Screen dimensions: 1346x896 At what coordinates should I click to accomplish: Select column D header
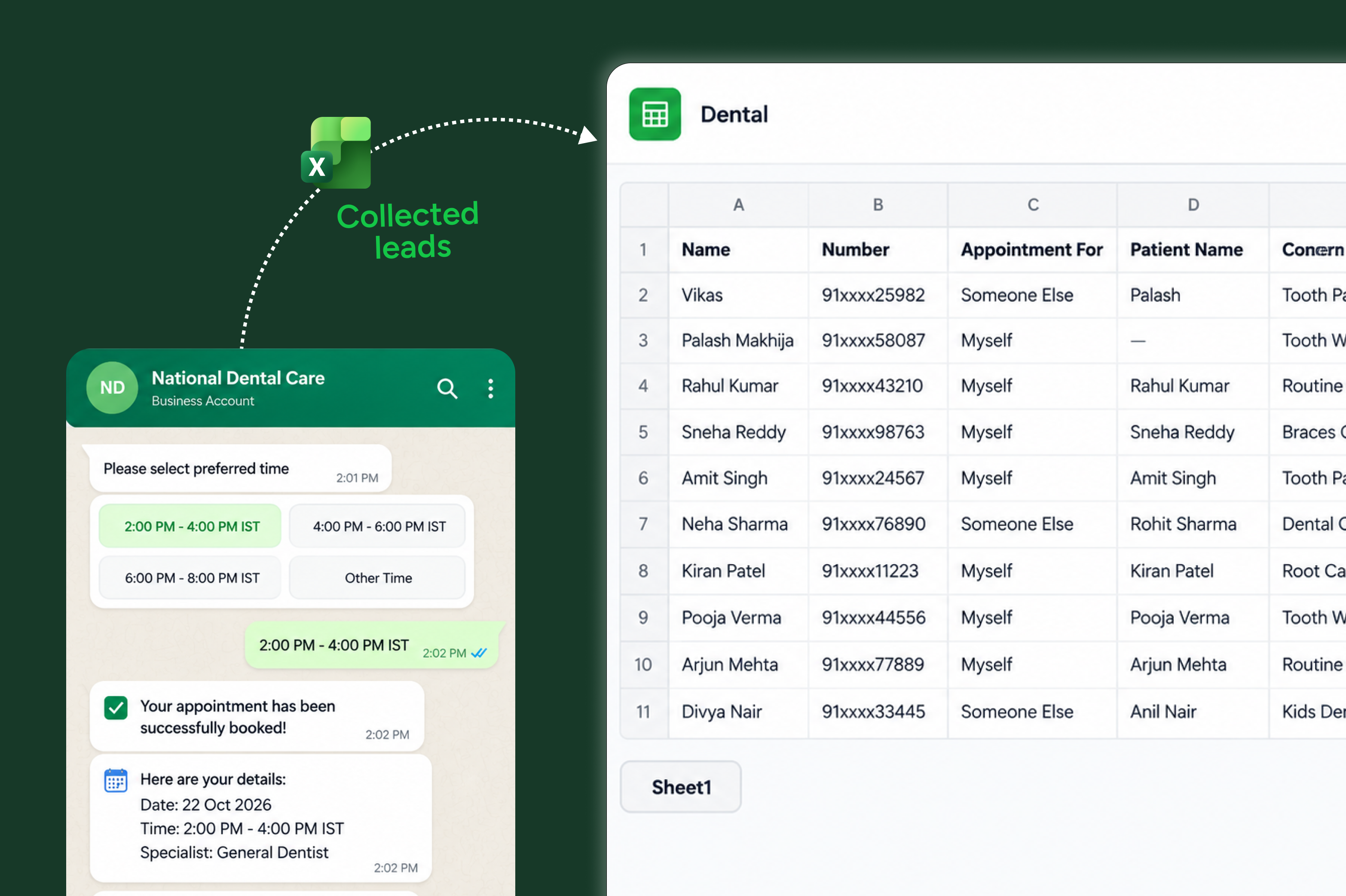click(1193, 205)
